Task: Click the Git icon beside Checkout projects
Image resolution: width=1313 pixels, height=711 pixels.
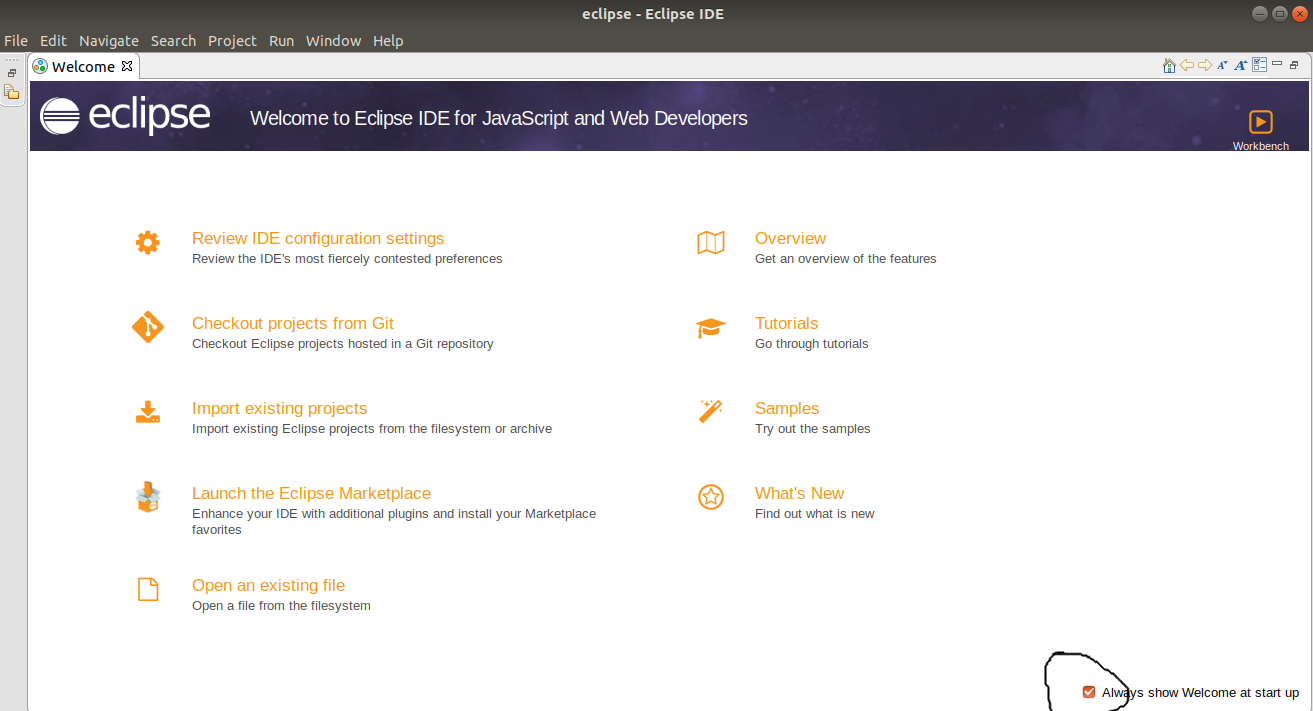Action: click(148, 327)
